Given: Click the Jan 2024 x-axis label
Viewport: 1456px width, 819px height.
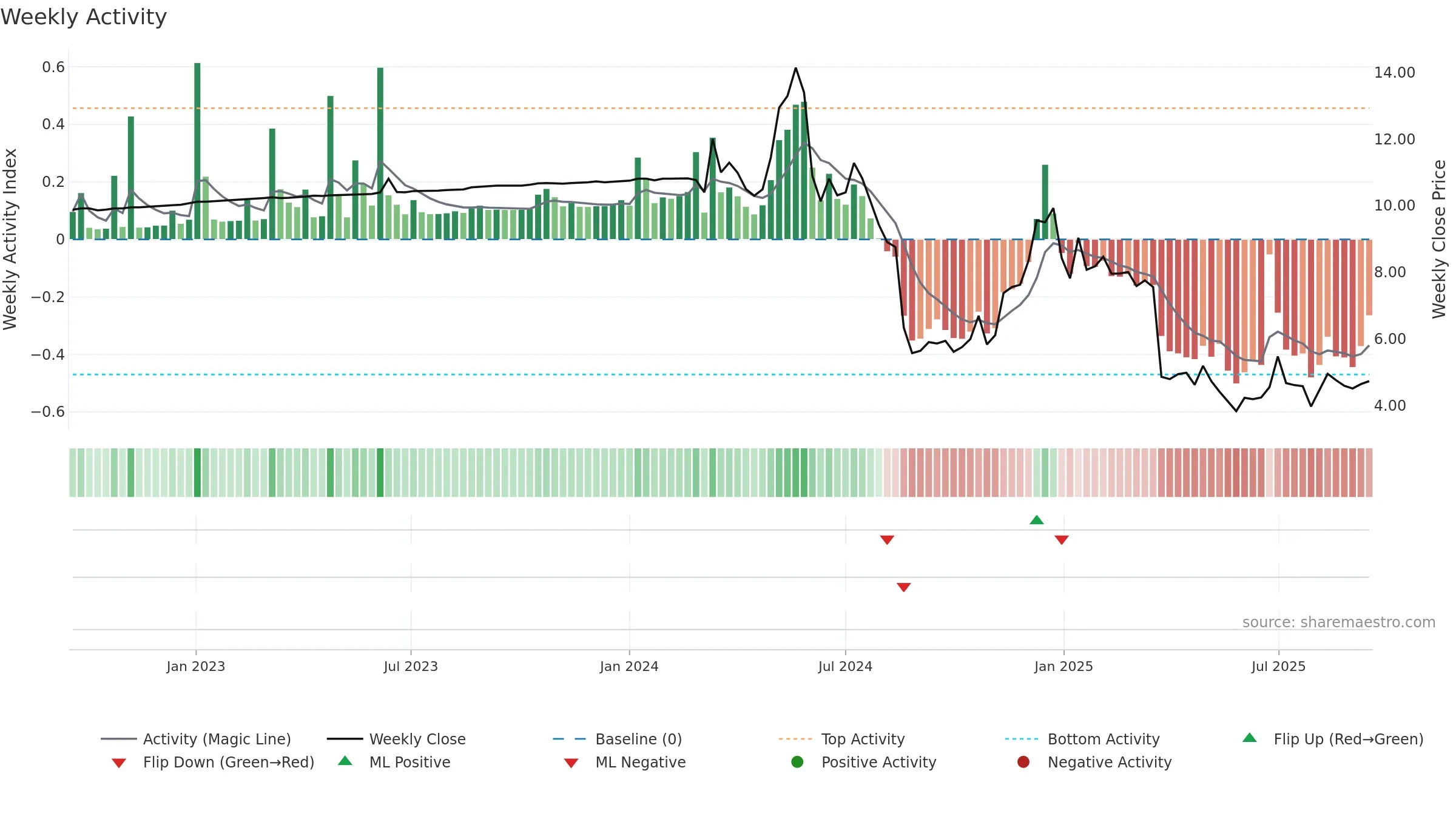Looking at the screenshot, I should [629, 666].
